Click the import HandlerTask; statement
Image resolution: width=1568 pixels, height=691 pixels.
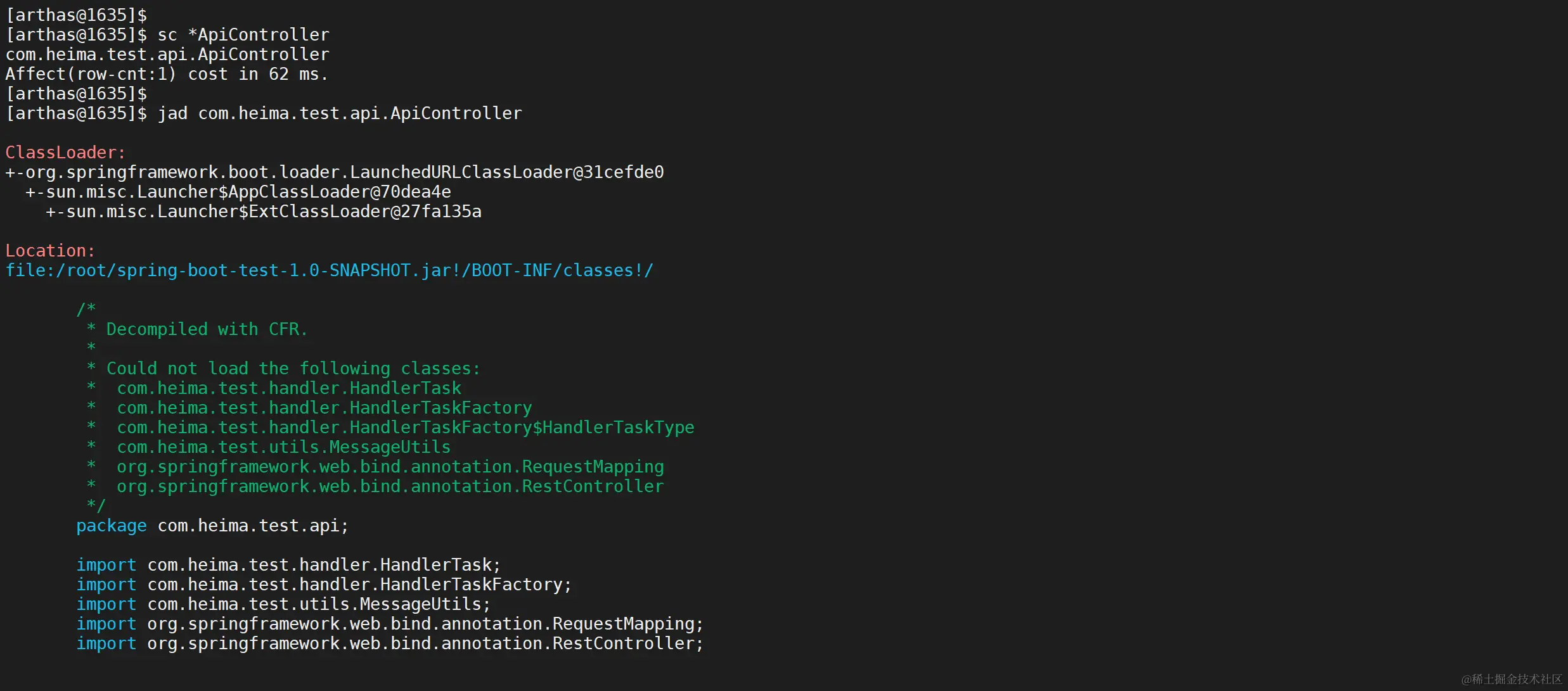(288, 565)
